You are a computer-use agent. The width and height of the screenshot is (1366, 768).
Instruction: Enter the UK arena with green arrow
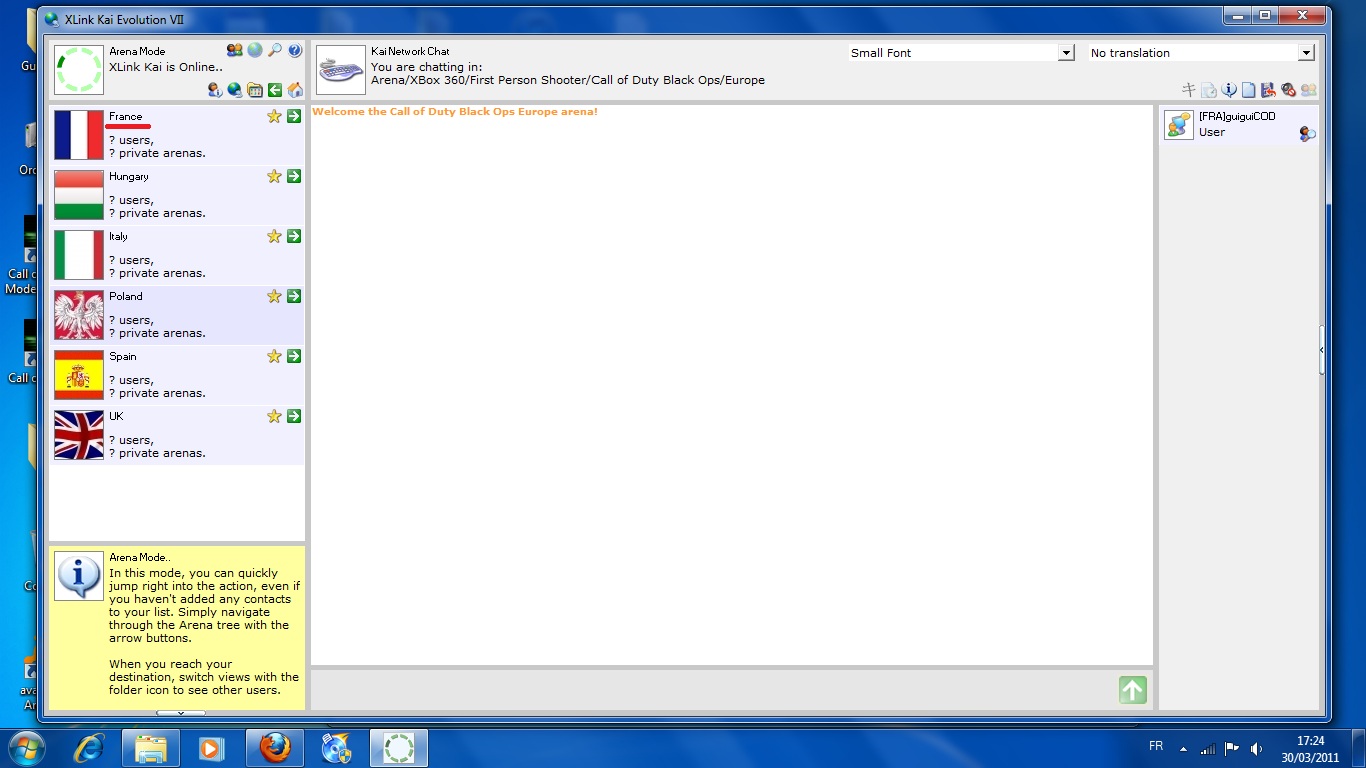pyautogui.click(x=294, y=416)
